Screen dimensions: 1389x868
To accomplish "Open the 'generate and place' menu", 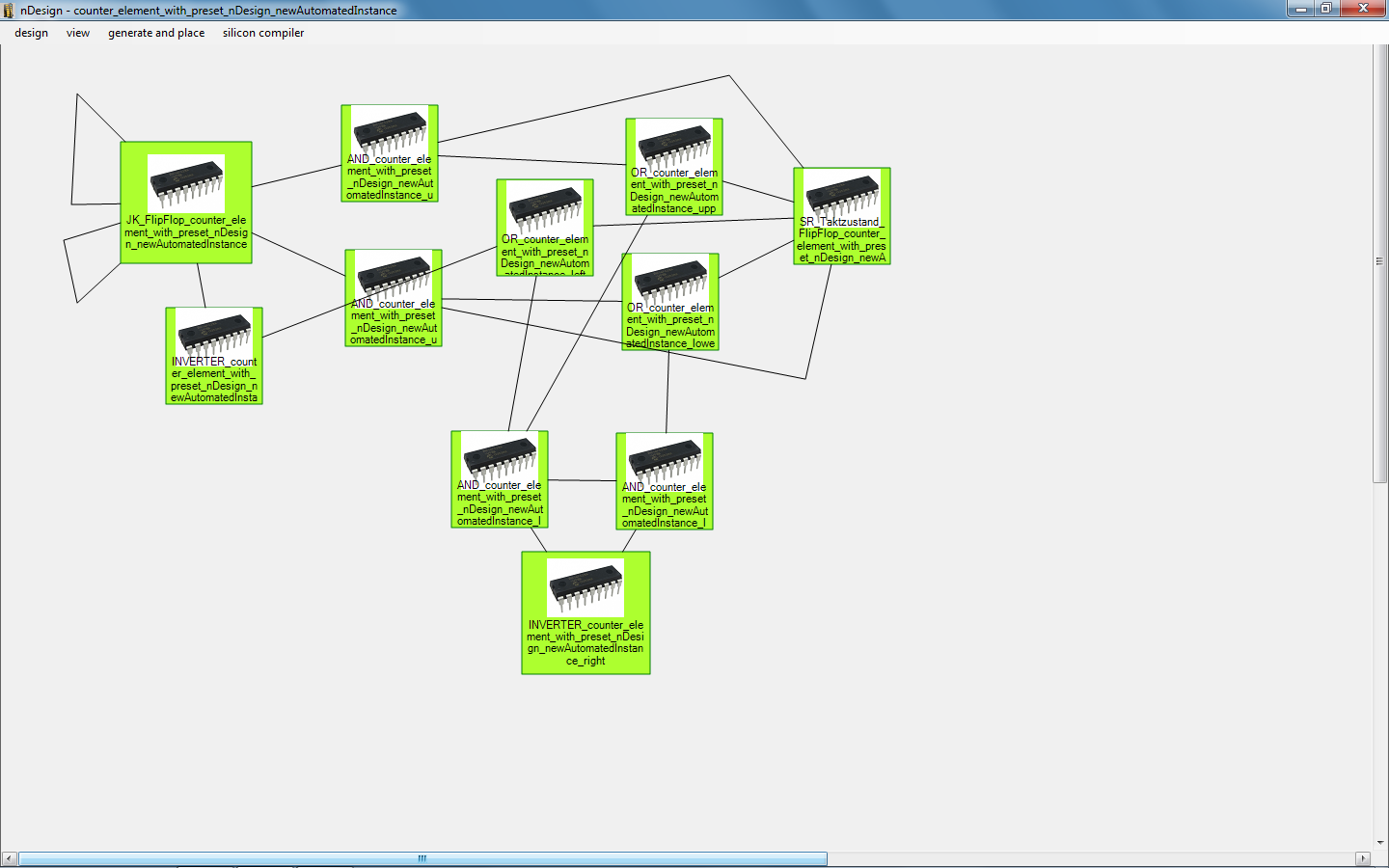I will tap(156, 33).
